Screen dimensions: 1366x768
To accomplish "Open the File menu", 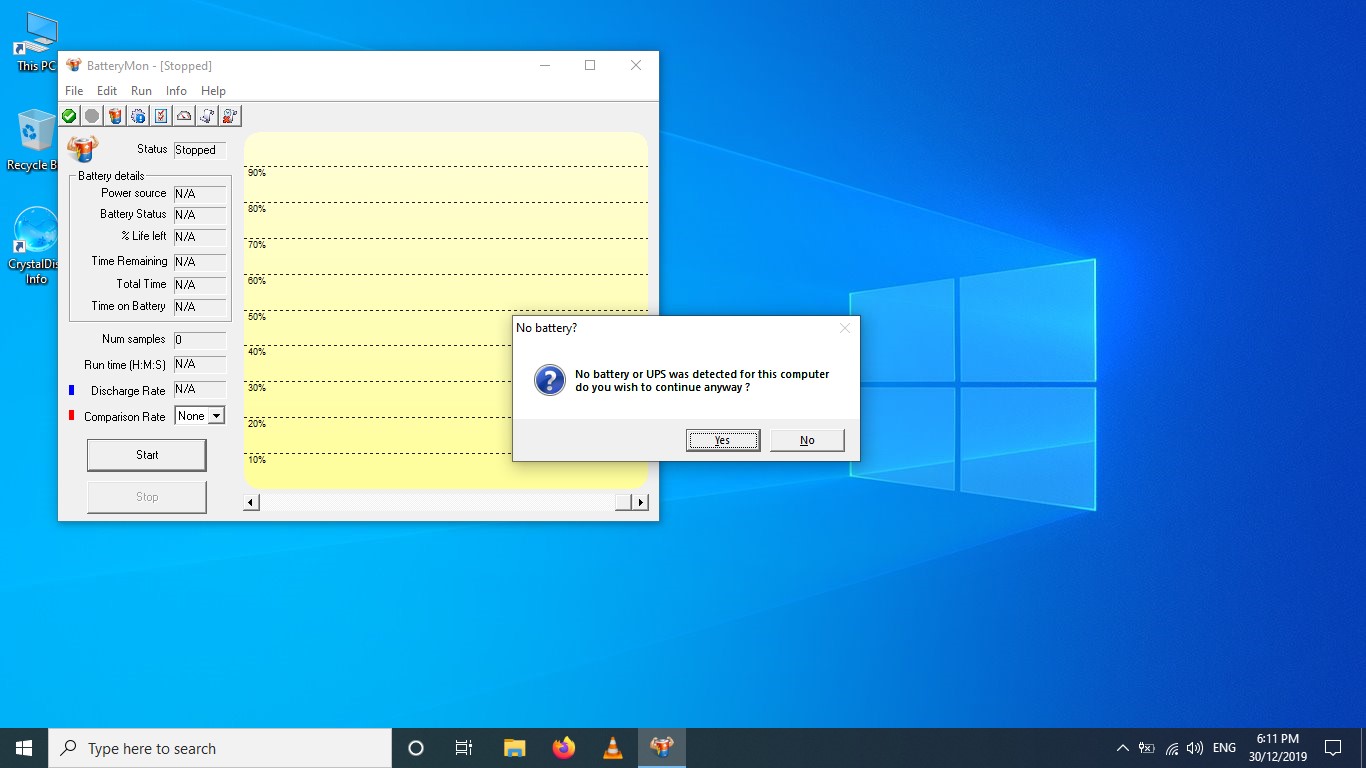I will 74,91.
